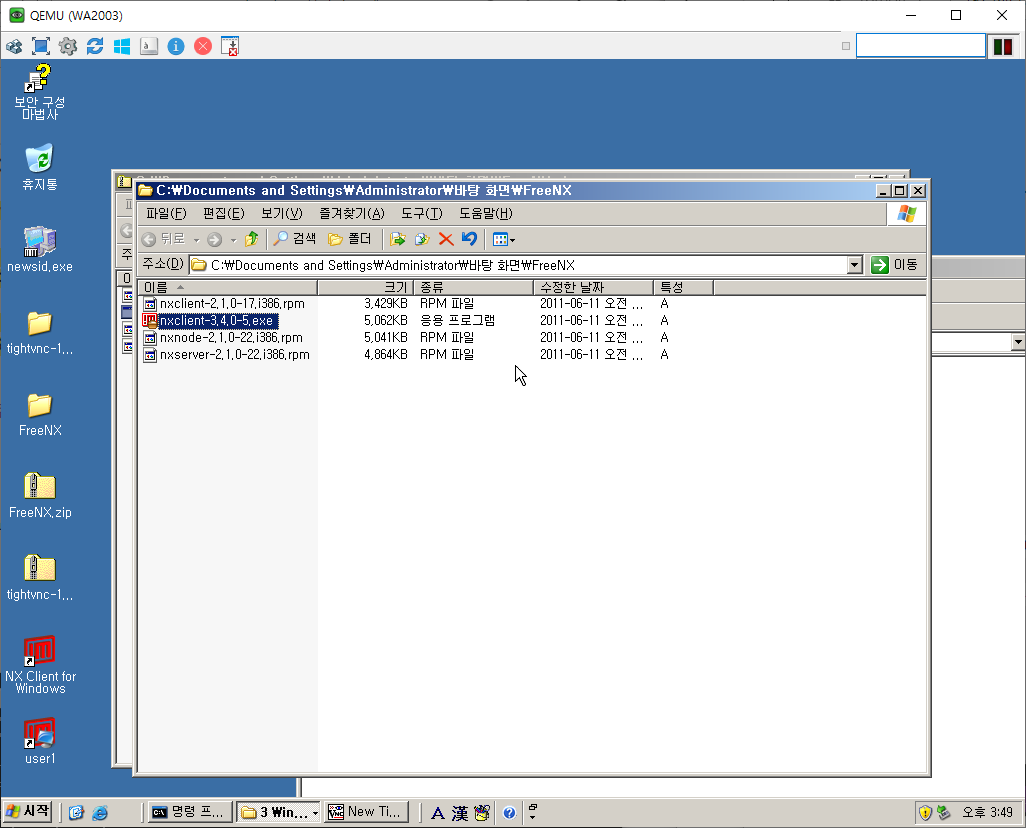
Task: Select the FreeNX.zip desktop archive
Action: coord(40,496)
